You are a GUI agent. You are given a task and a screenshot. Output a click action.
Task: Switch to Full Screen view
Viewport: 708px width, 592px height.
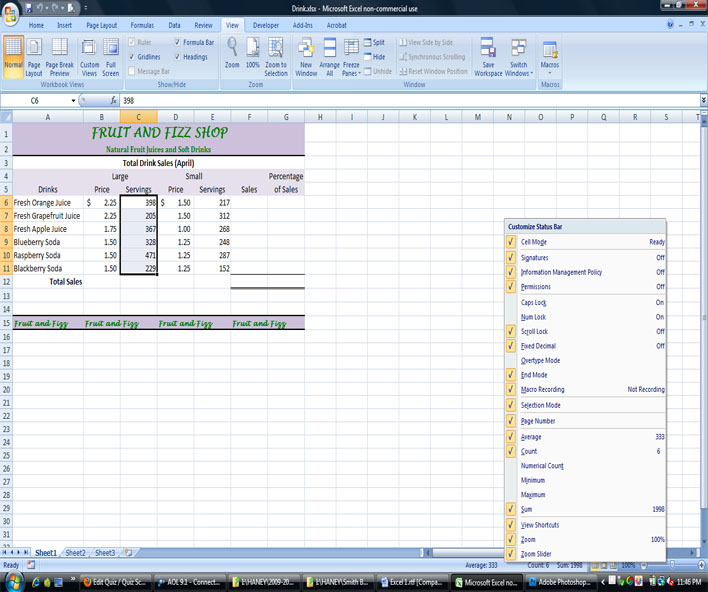(110, 56)
